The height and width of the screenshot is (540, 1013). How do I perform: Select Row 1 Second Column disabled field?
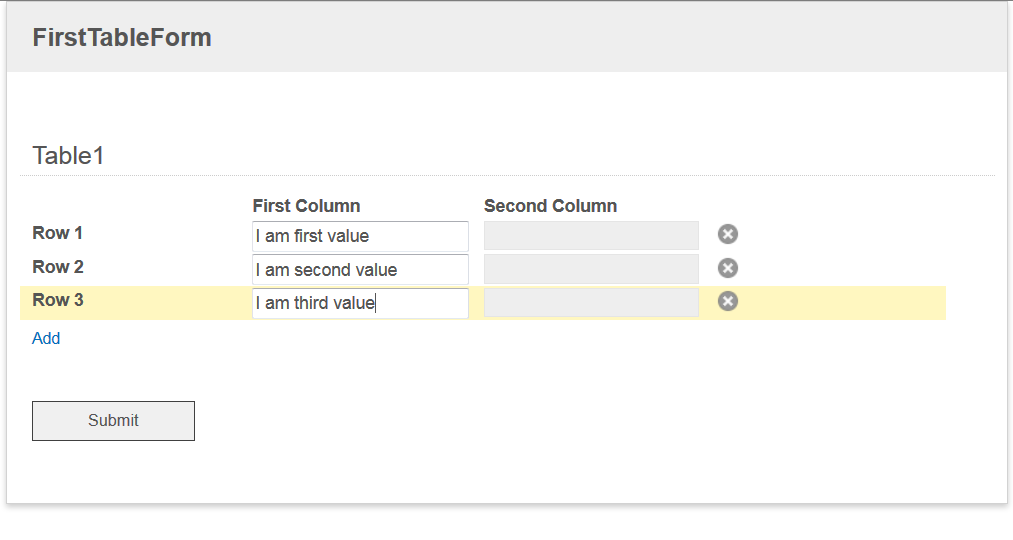[x=591, y=236]
